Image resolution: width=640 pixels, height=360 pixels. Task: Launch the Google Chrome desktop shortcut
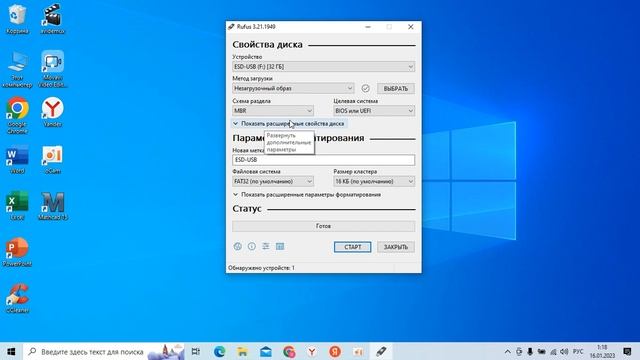pyautogui.click(x=17, y=116)
